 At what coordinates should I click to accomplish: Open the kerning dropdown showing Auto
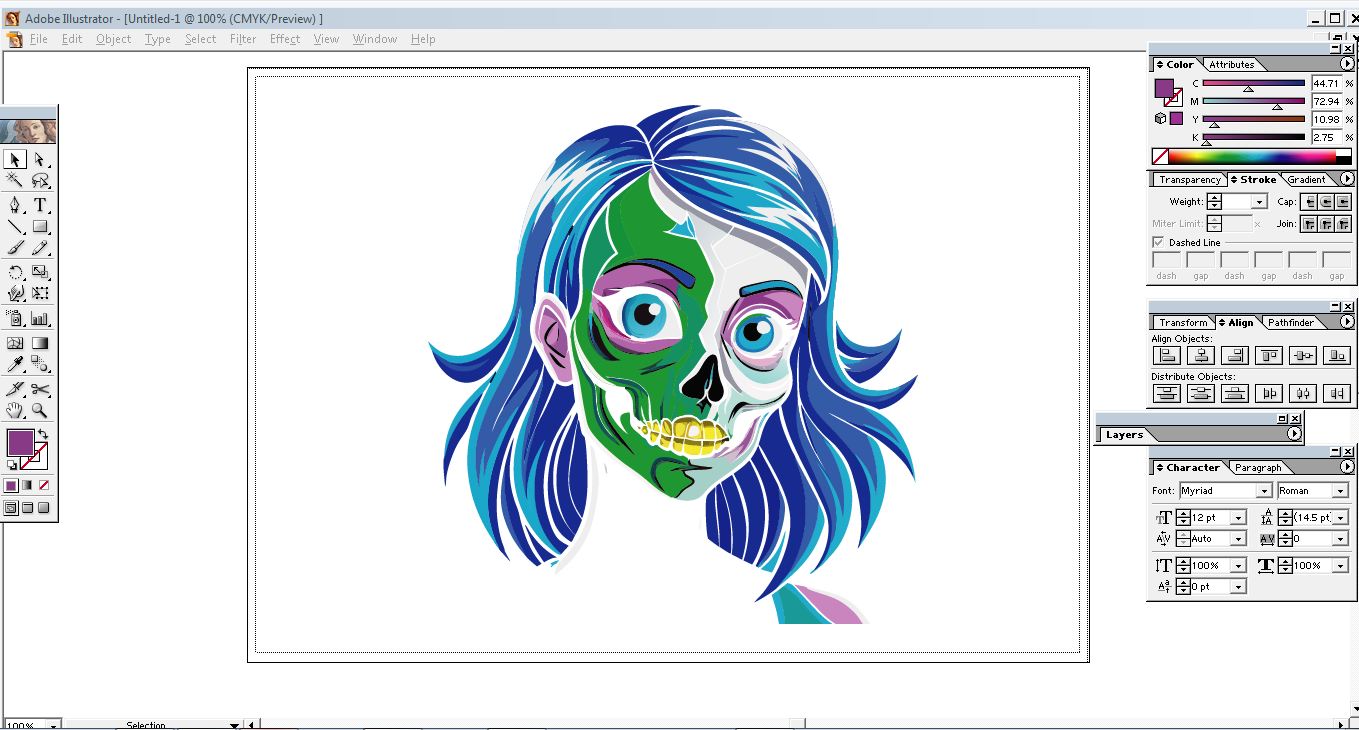click(1239, 539)
